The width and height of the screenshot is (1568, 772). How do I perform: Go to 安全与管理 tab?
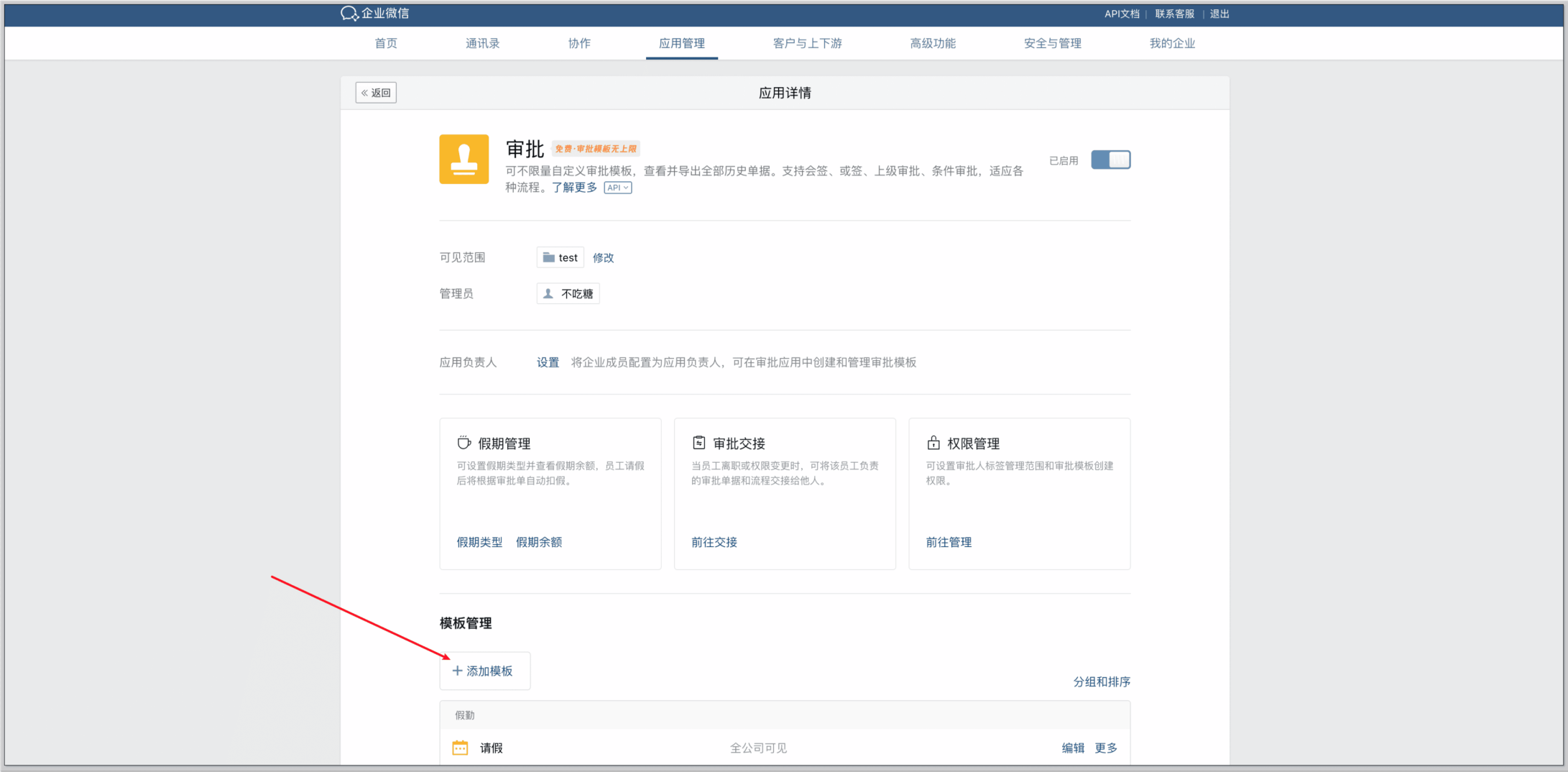pos(1052,43)
